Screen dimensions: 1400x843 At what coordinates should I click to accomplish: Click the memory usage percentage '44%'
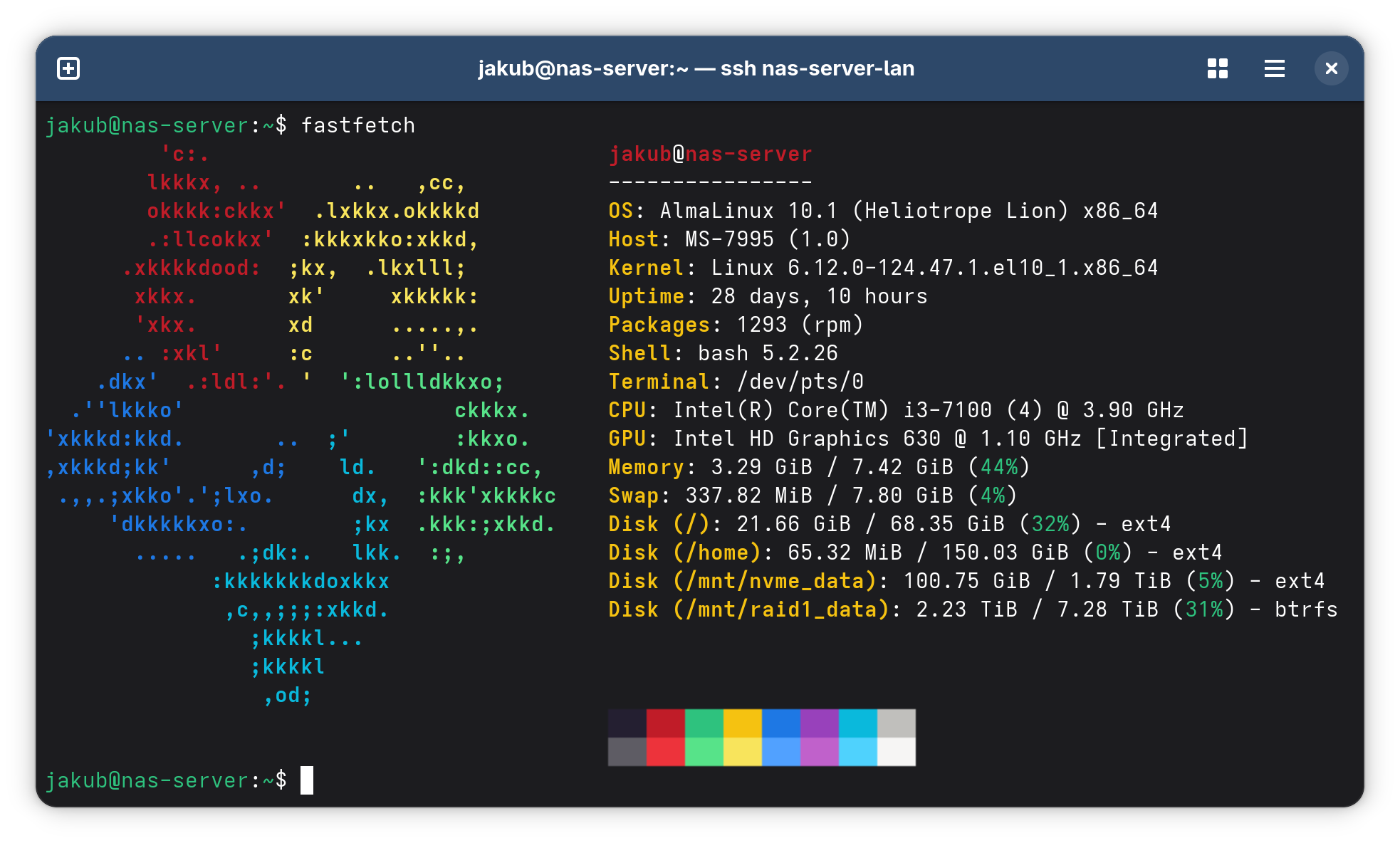999,467
